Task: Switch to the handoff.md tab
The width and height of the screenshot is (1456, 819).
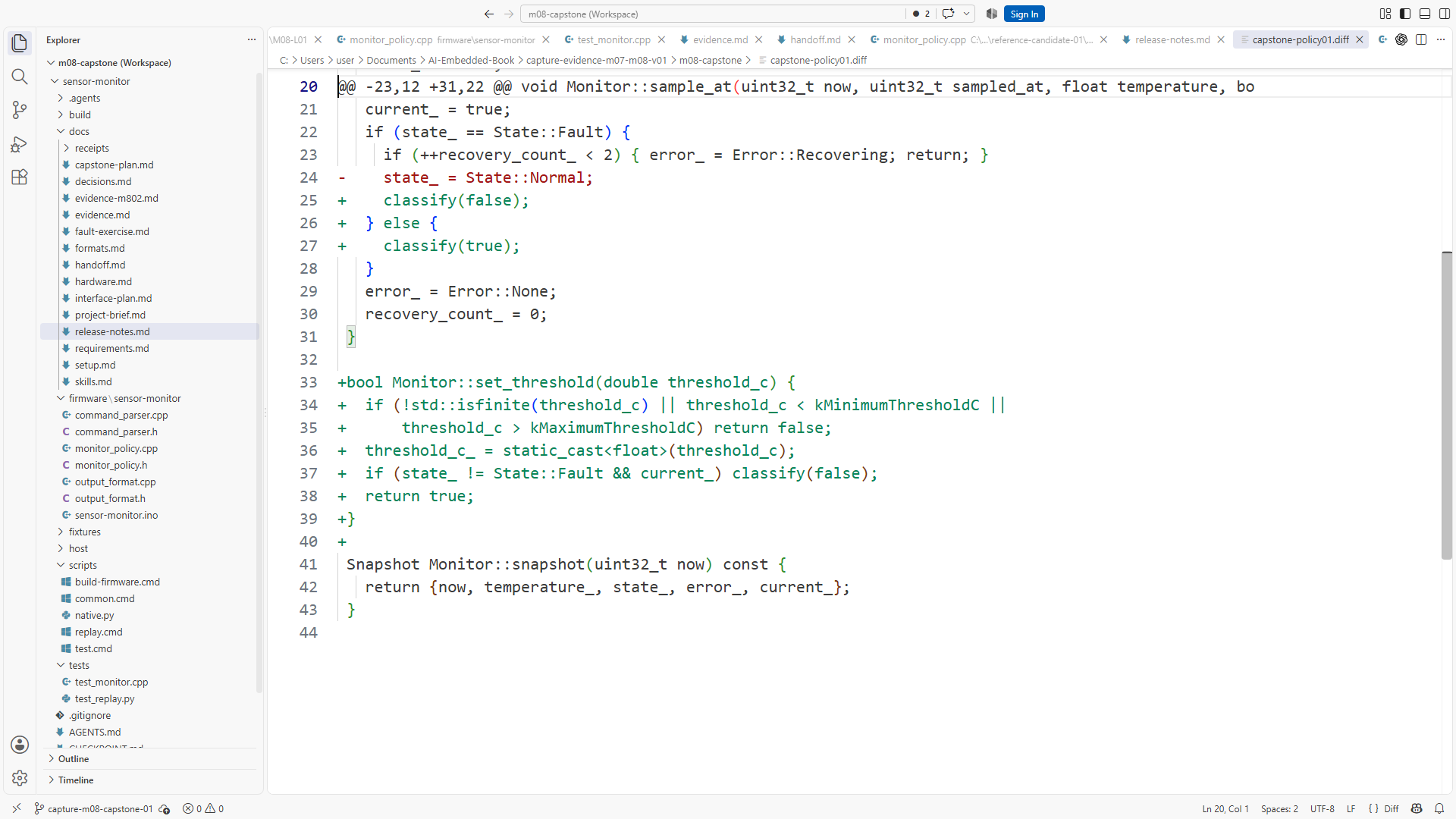Action: [x=815, y=39]
